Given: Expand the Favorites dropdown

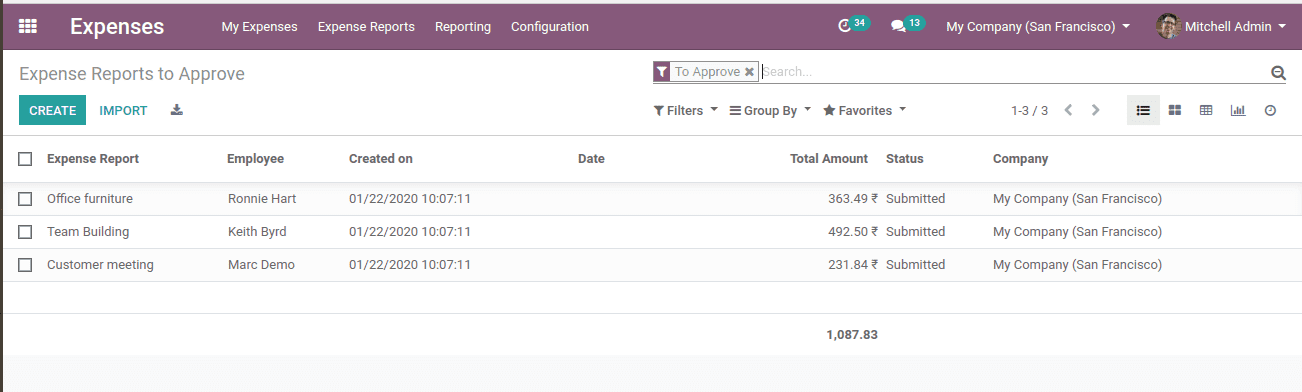Looking at the screenshot, I should click(864, 110).
